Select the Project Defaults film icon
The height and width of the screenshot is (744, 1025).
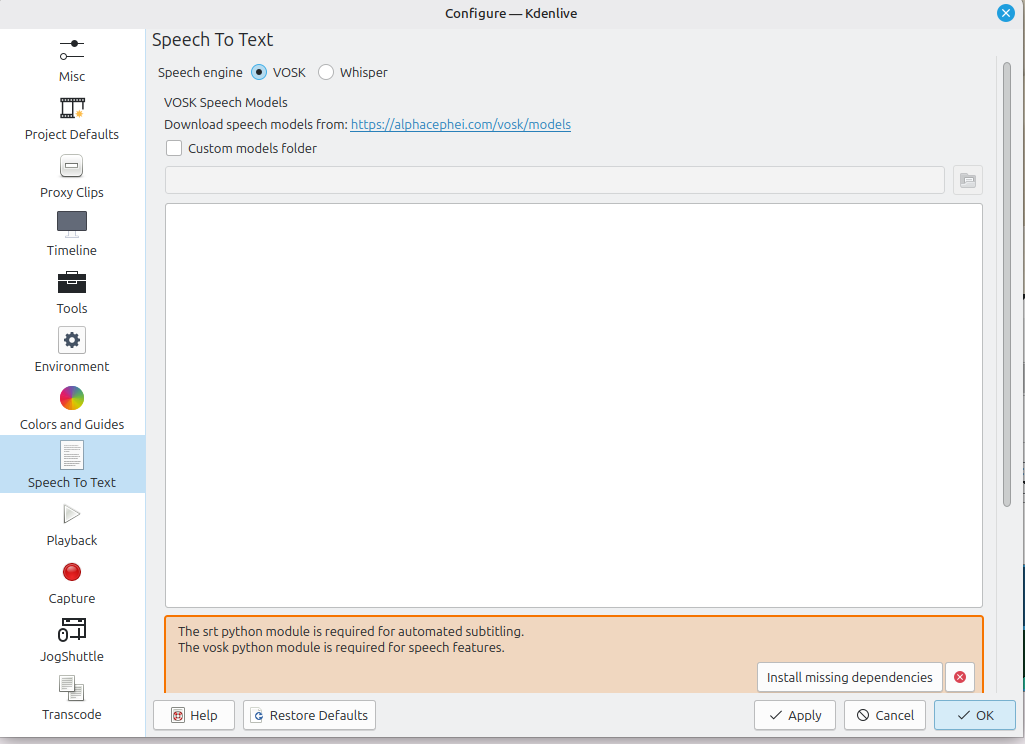click(x=72, y=108)
